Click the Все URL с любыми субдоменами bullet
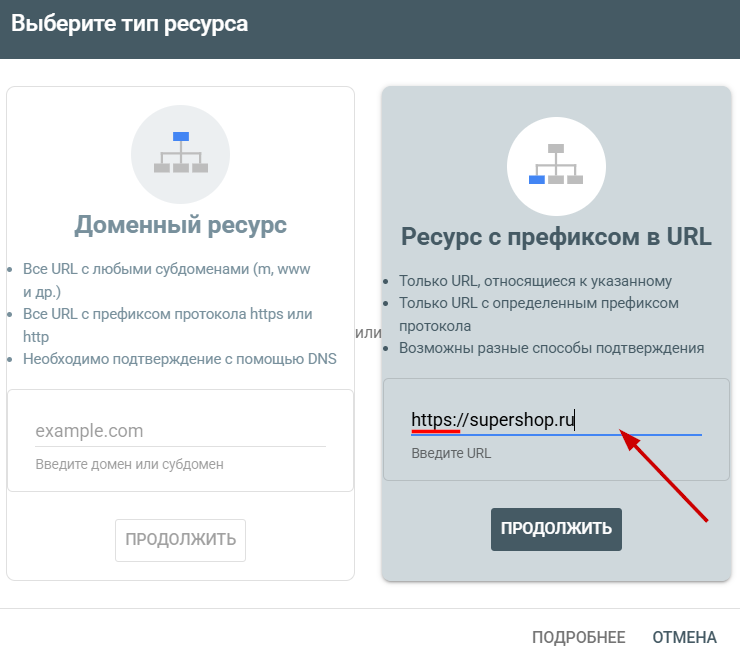This screenshot has width=740, height=658. click(167, 280)
